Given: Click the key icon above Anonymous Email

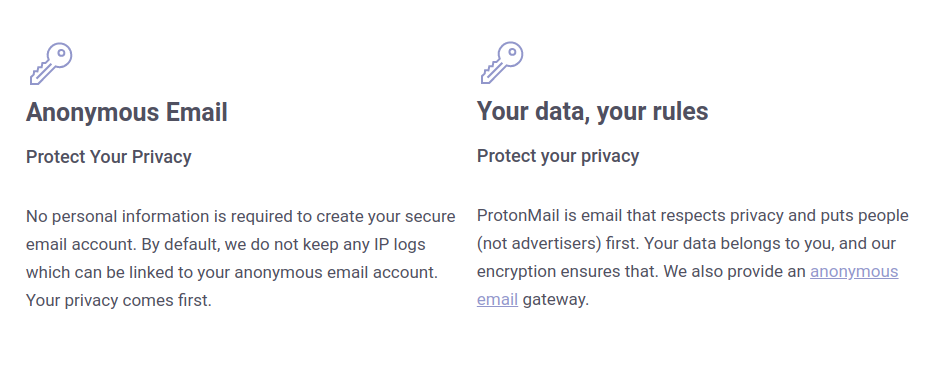Looking at the screenshot, I should (x=51, y=64).
